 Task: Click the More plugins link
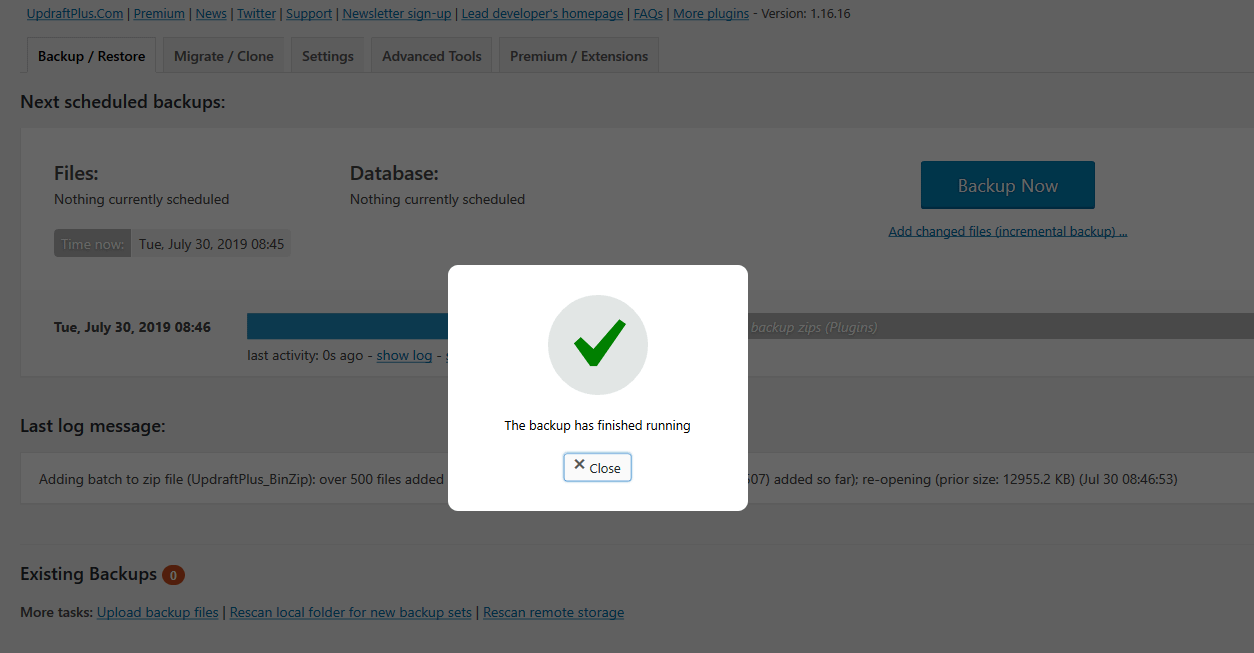(x=710, y=14)
